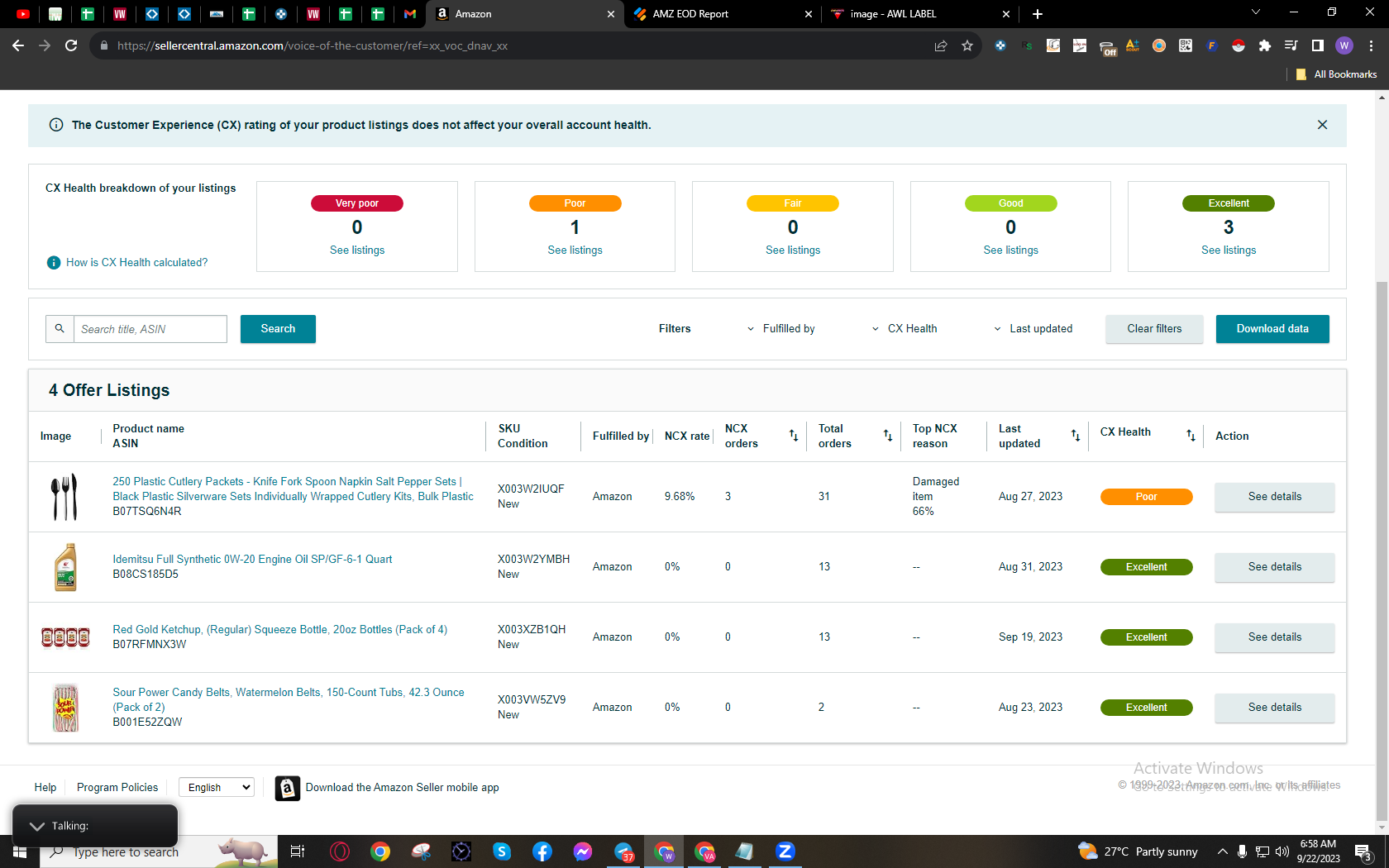The height and width of the screenshot is (868, 1389).
Task: Open a new browser tab
Action: coord(1038,14)
